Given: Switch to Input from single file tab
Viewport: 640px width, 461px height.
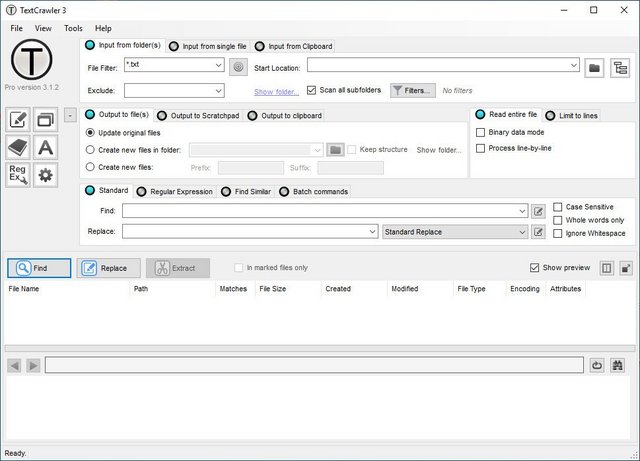Looking at the screenshot, I should pos(208,46).
